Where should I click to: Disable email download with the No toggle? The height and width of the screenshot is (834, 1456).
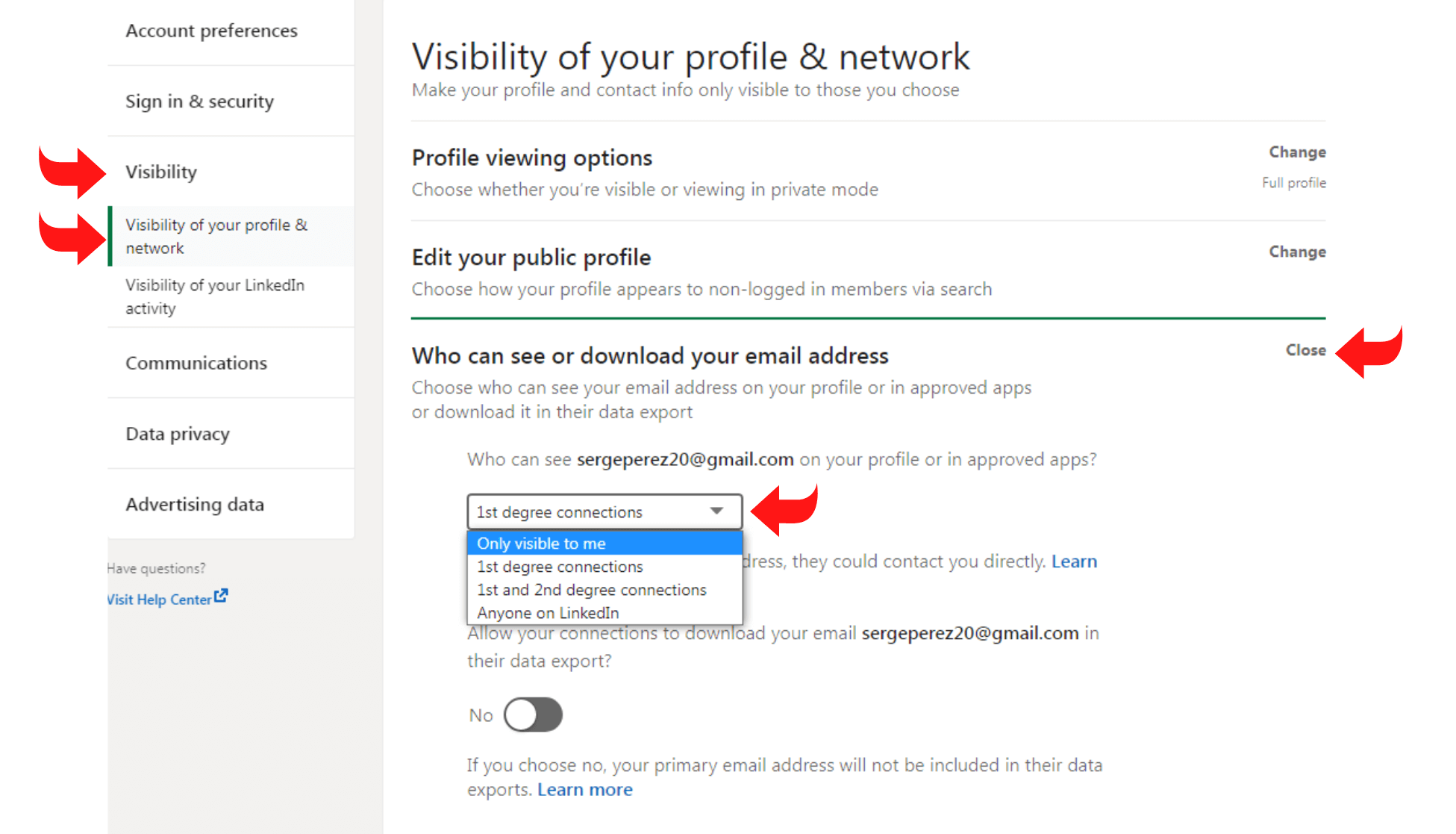[533, 715]
